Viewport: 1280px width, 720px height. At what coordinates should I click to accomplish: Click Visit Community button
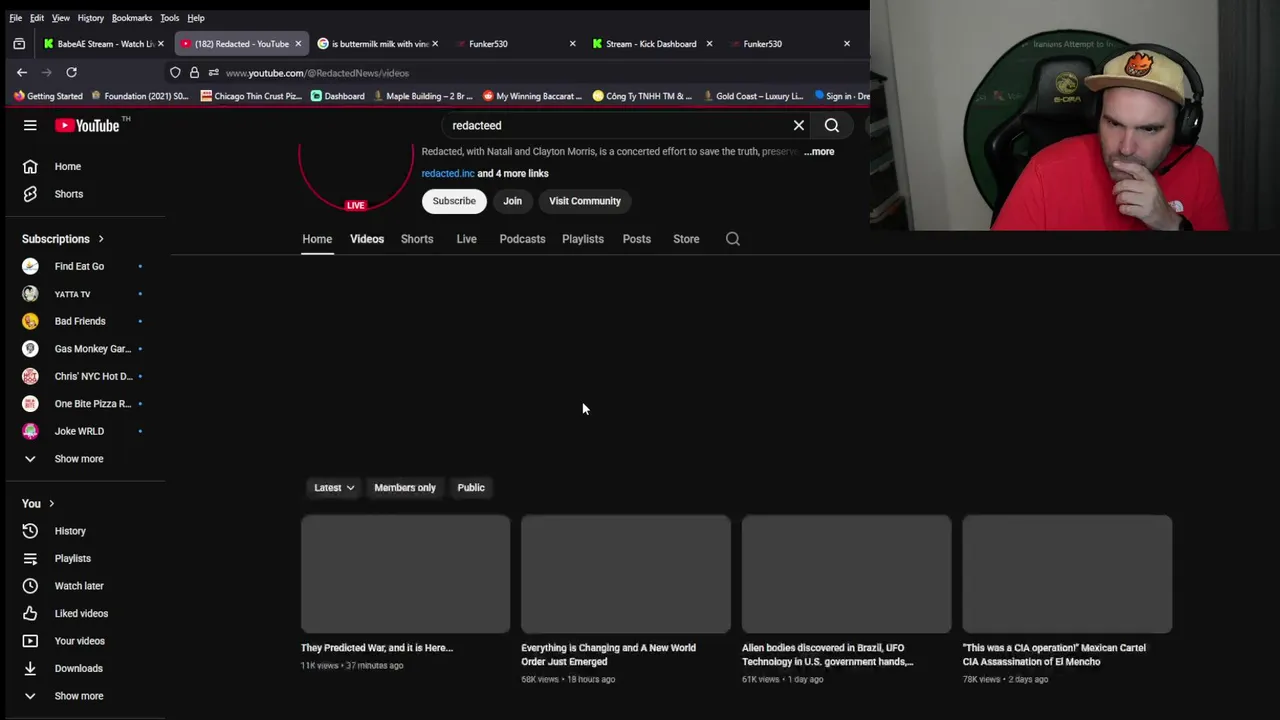[585, 201]
